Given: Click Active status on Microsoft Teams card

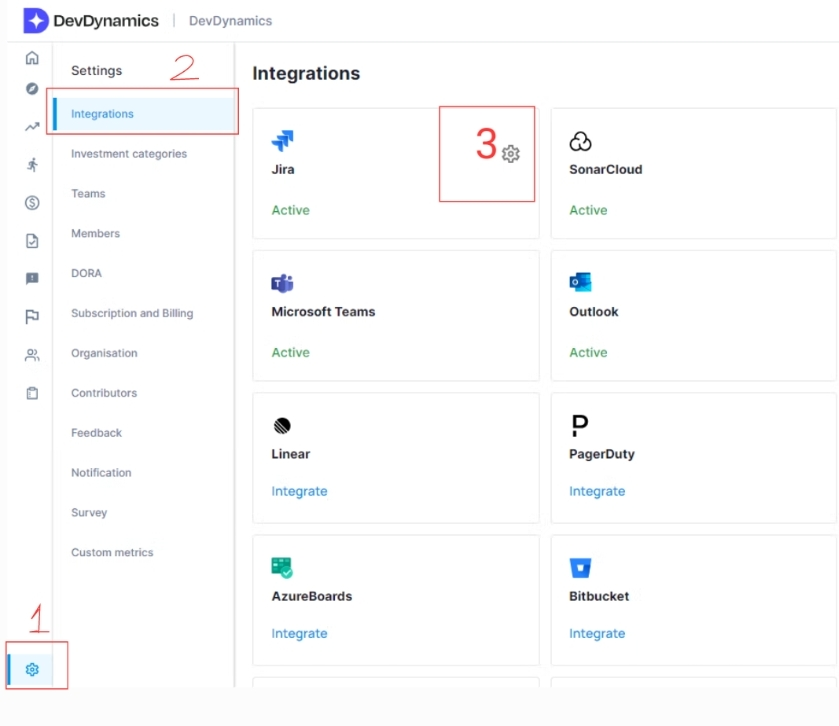Looking at the screenshot, I should 291,353.
